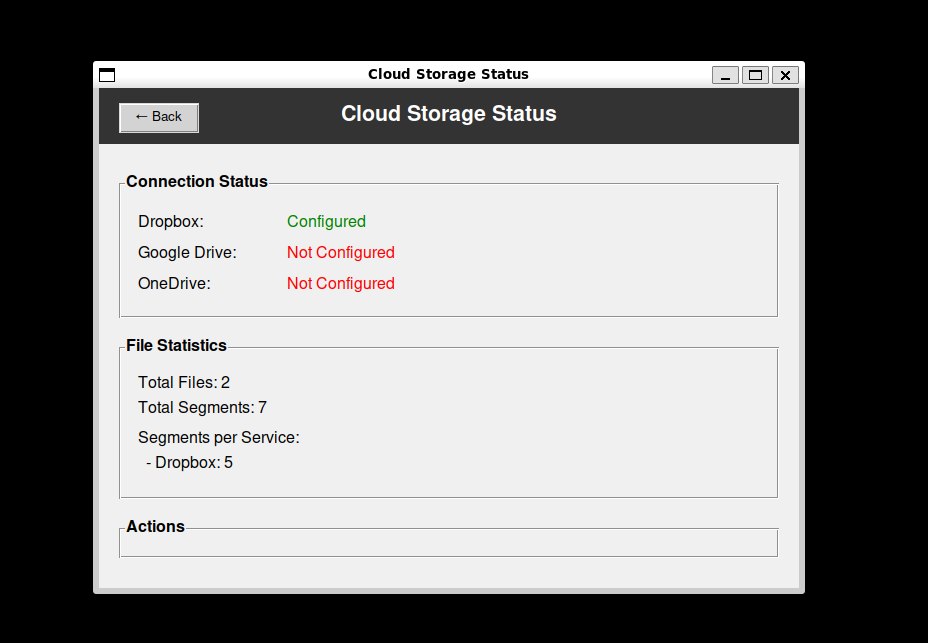Click the Total Files count
The image size is (928, 643).
pos(184,383)
